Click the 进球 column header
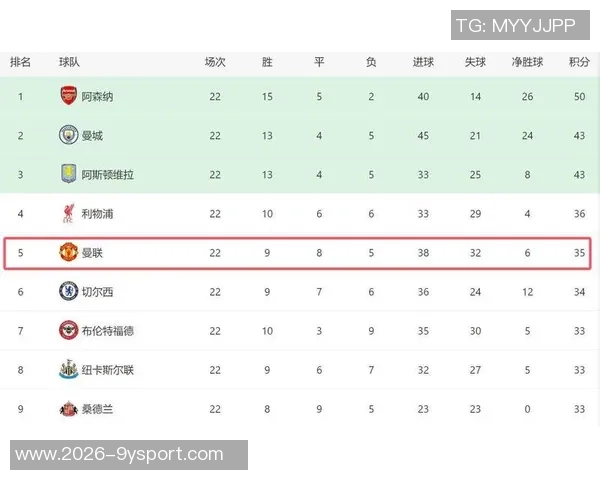The width and height of the screenshot is (600, 480). (x=423, y=62)
